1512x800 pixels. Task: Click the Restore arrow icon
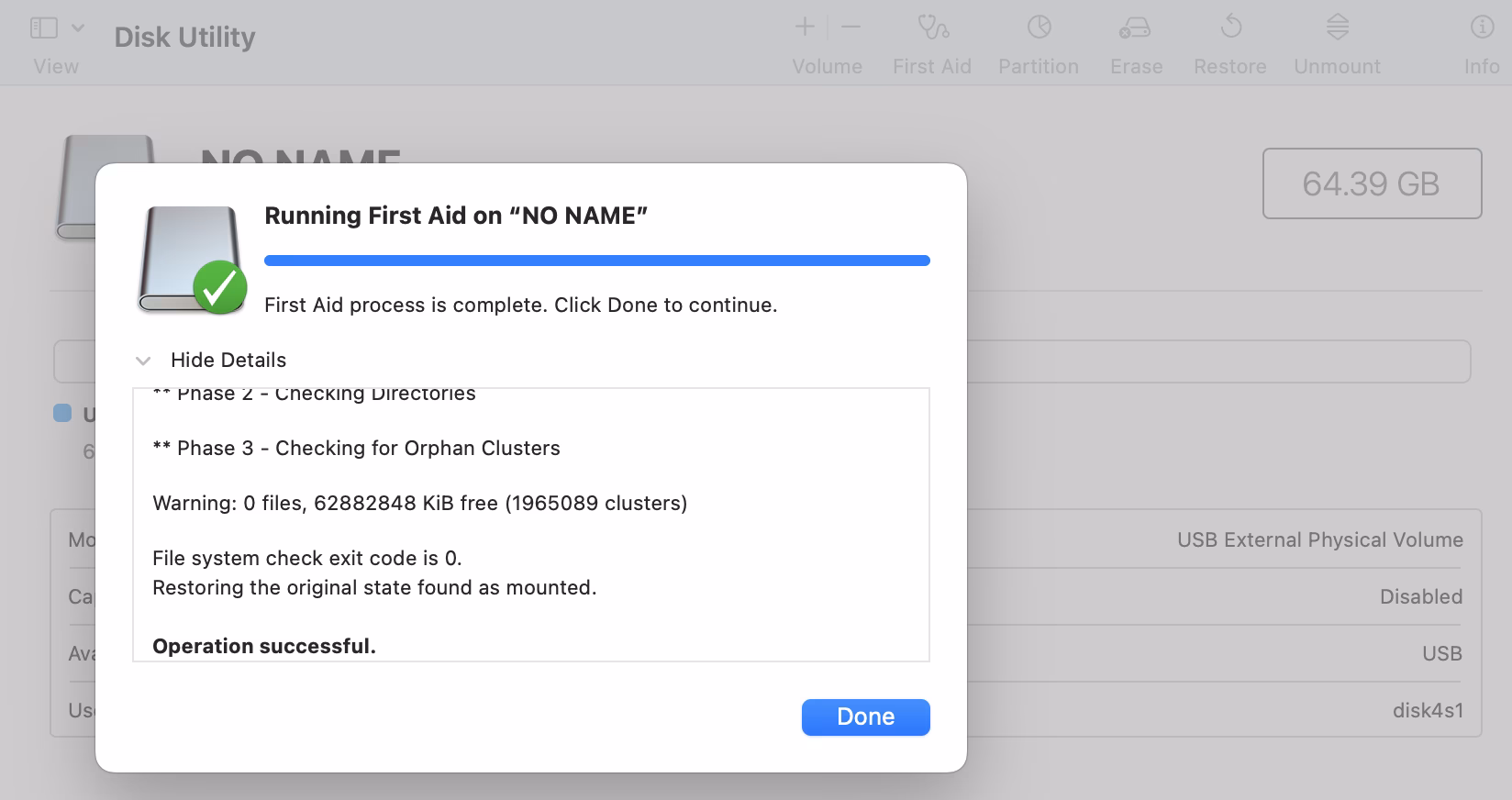1230,28
